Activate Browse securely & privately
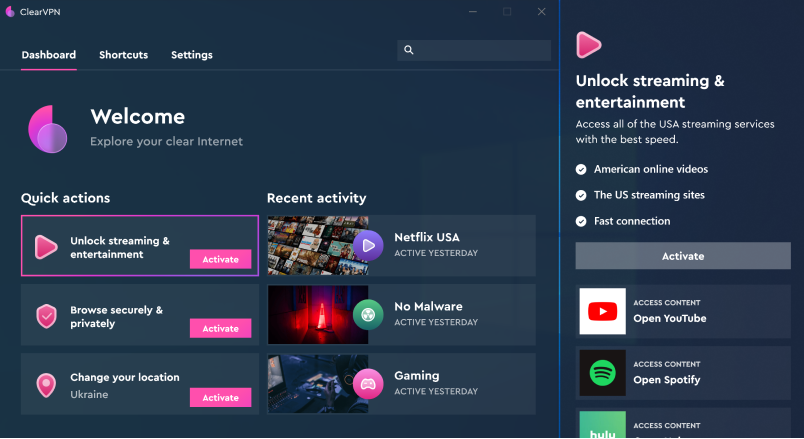804x439 pixels. point(220,328)
